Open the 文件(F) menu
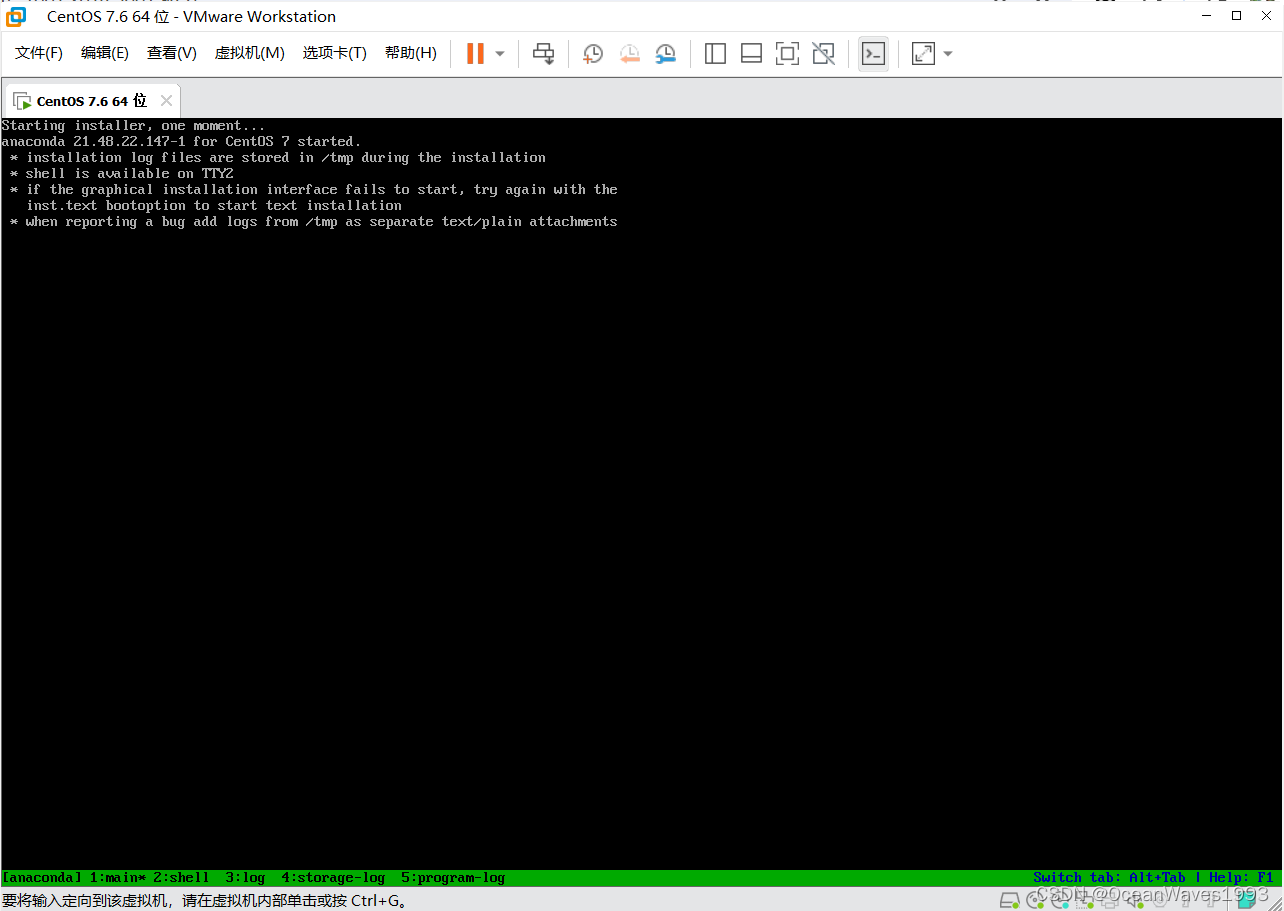Viewport: 1284px width, 911px height. 39,53
